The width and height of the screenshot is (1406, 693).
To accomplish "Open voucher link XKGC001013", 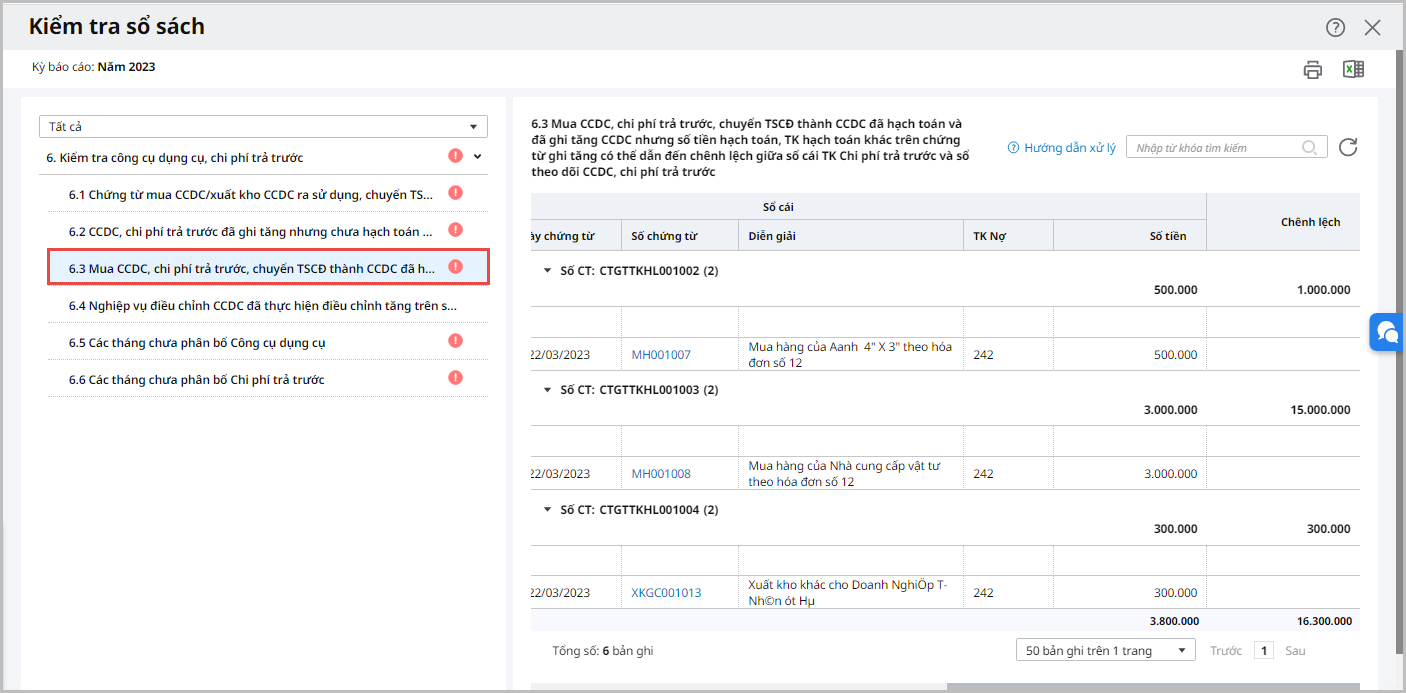I will point(666,593).
